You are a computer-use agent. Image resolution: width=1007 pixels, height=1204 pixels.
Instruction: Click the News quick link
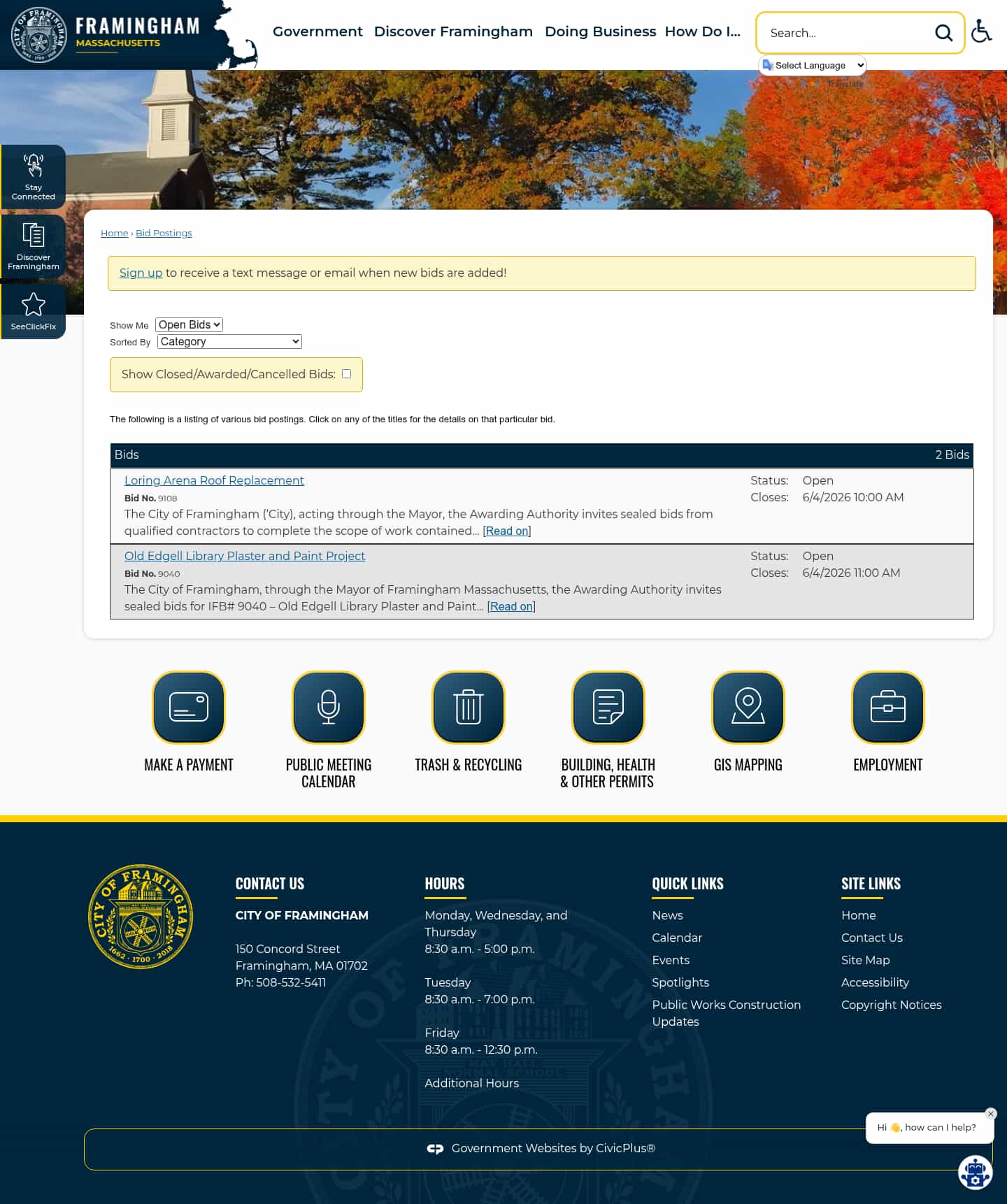[667, 915]
